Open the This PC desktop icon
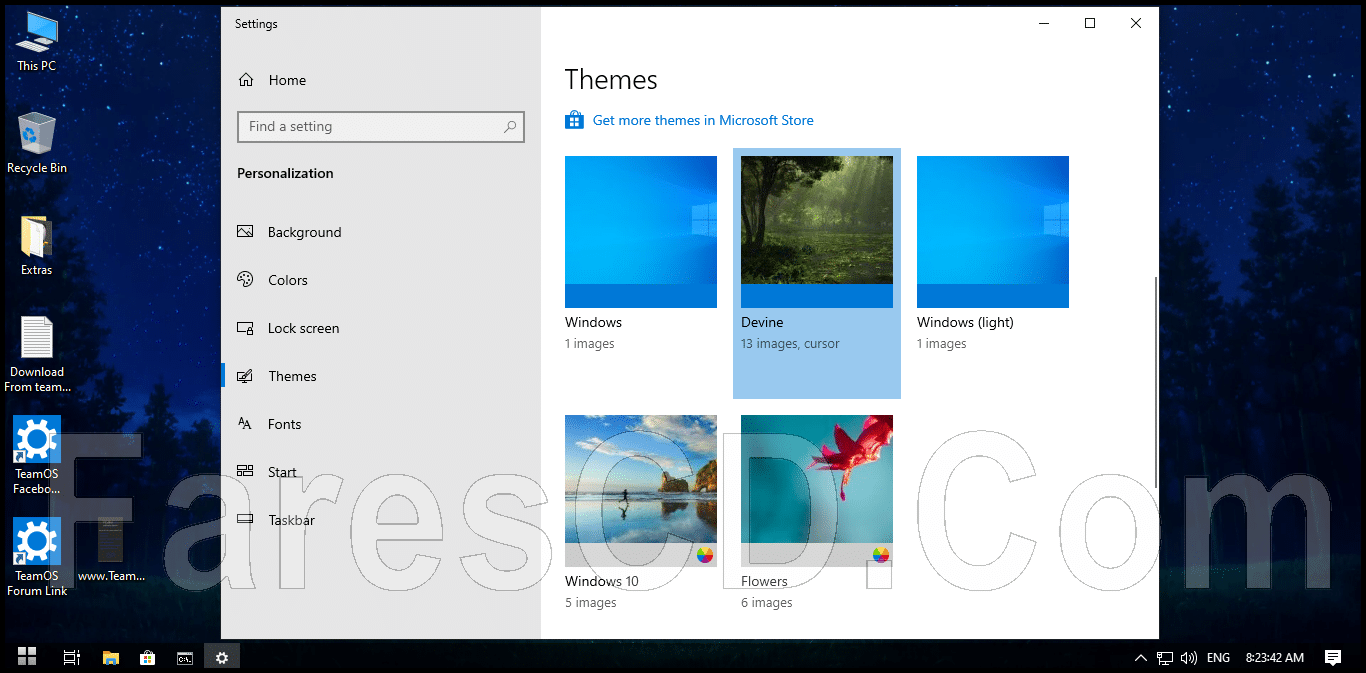Screen dimensions: 1366x673 [x=37, y=42]
